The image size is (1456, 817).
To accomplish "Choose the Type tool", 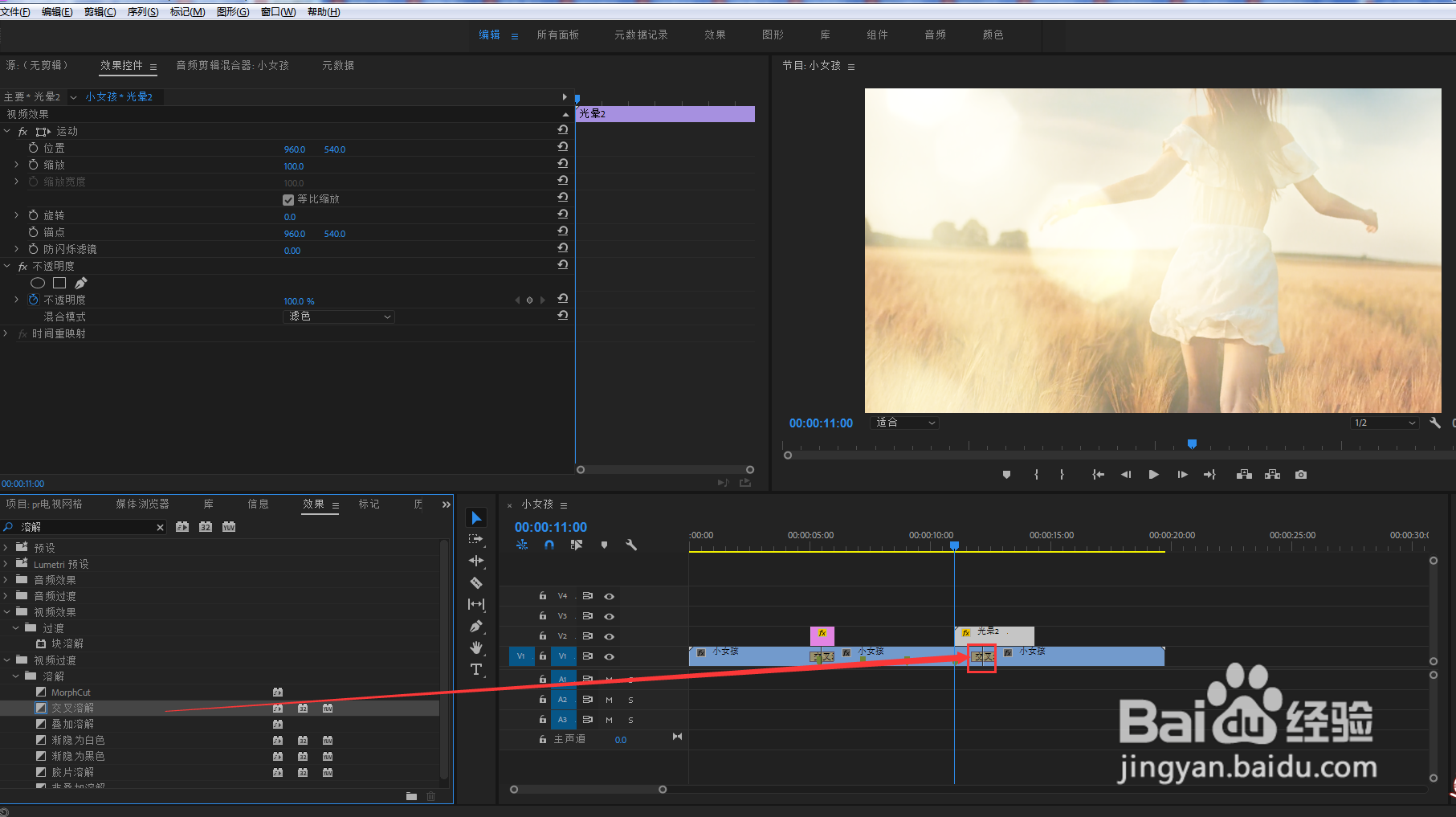I will tap(476, 669).
